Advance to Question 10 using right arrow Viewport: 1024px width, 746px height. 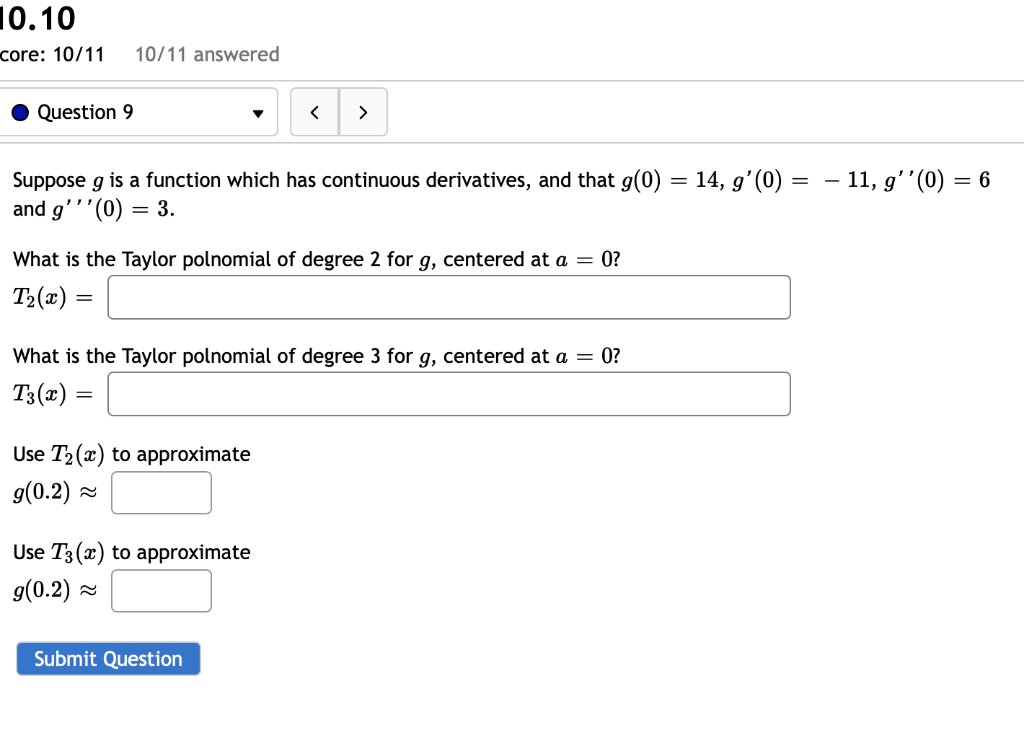(363, 112)
